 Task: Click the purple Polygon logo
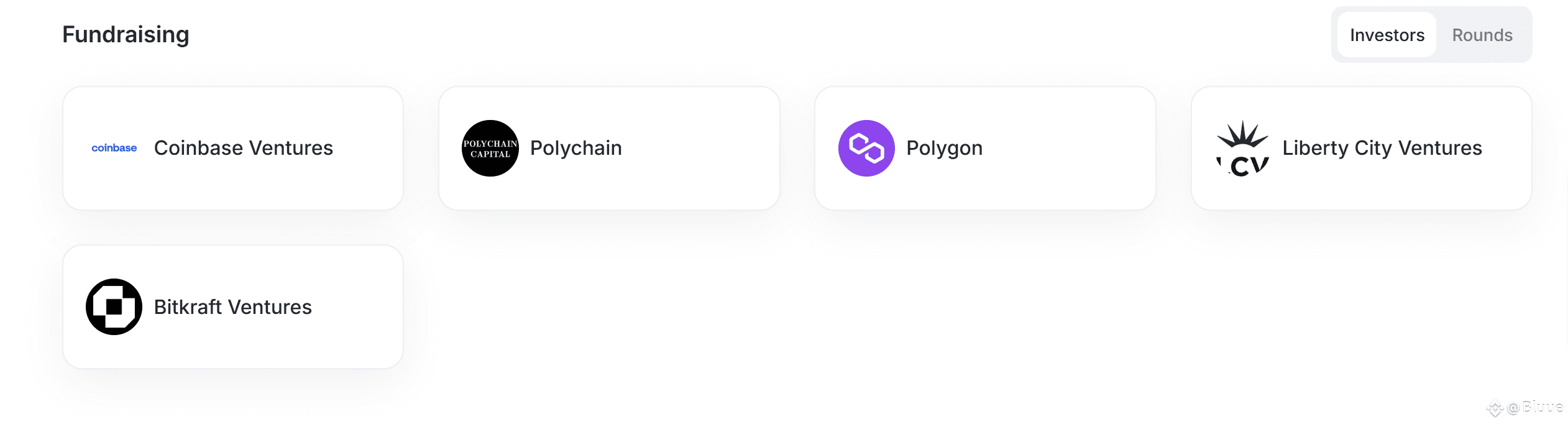coord(866,148)
